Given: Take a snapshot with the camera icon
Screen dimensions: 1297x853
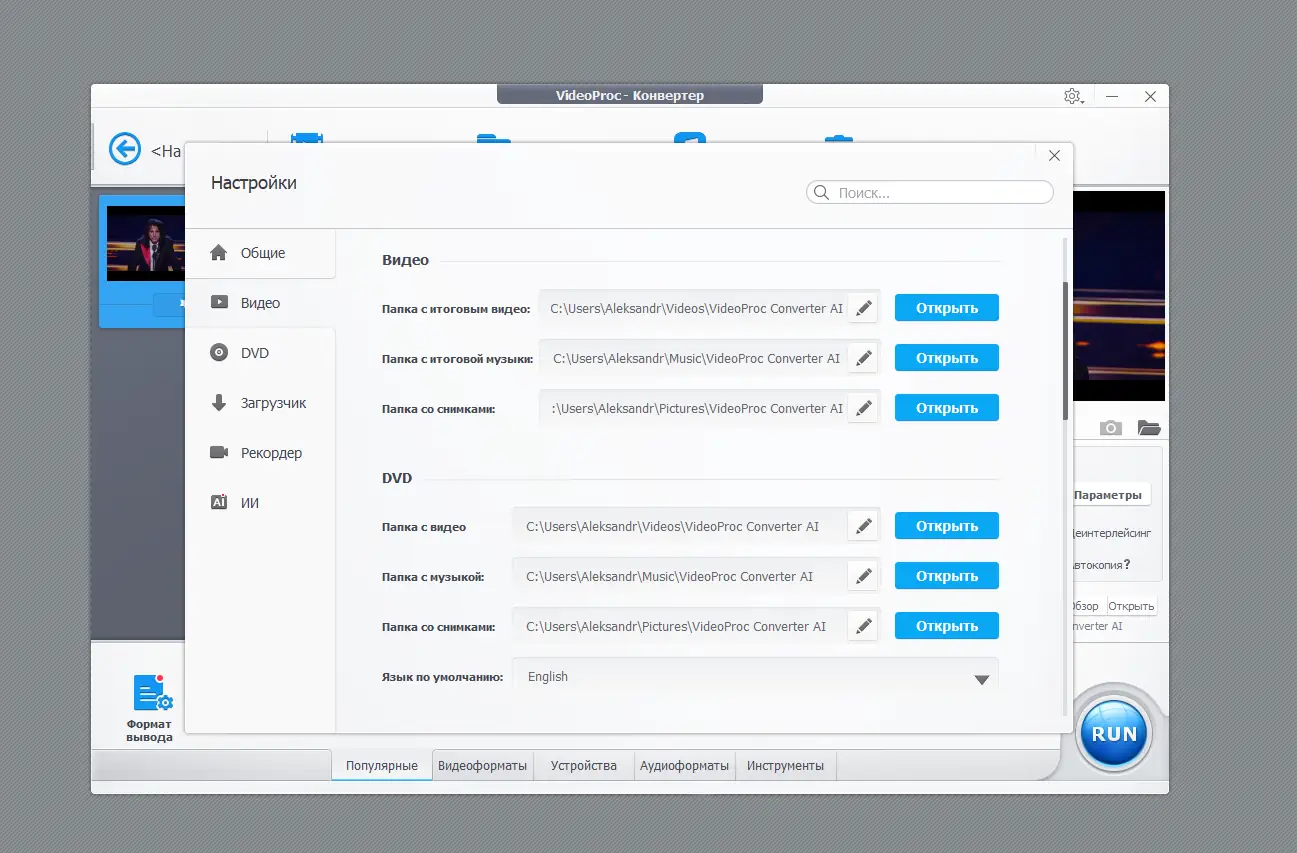Looking at the screenshot, I should click(1110, 428).
